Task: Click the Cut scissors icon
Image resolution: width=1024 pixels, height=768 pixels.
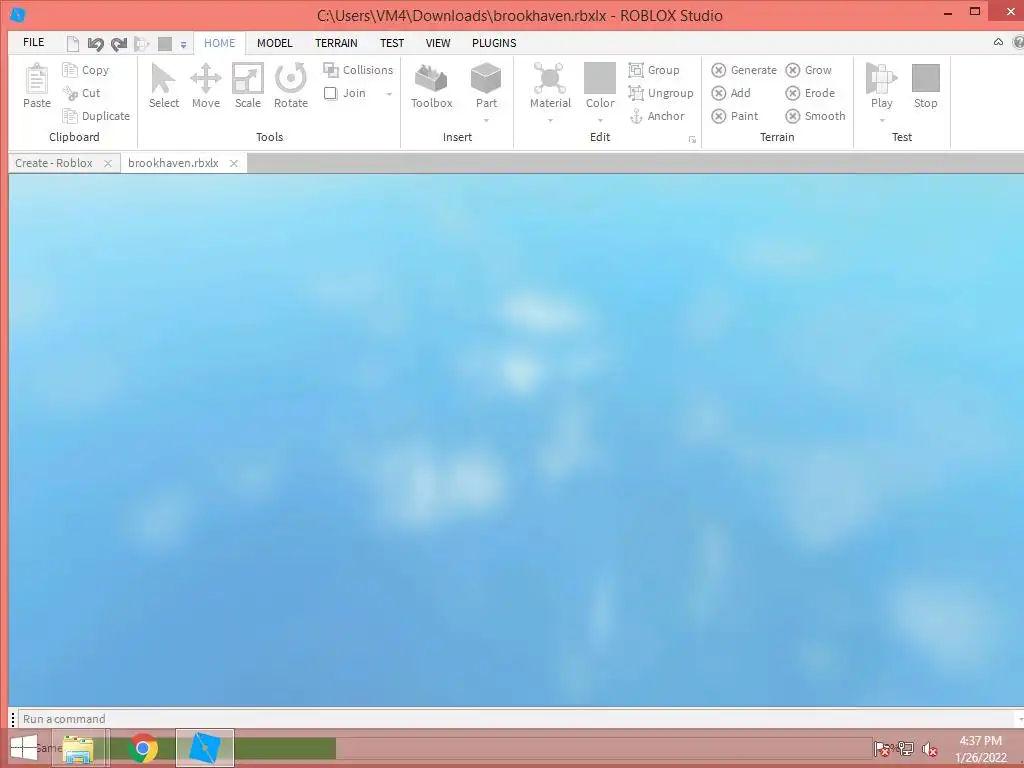Action: [x=70, y=93]
